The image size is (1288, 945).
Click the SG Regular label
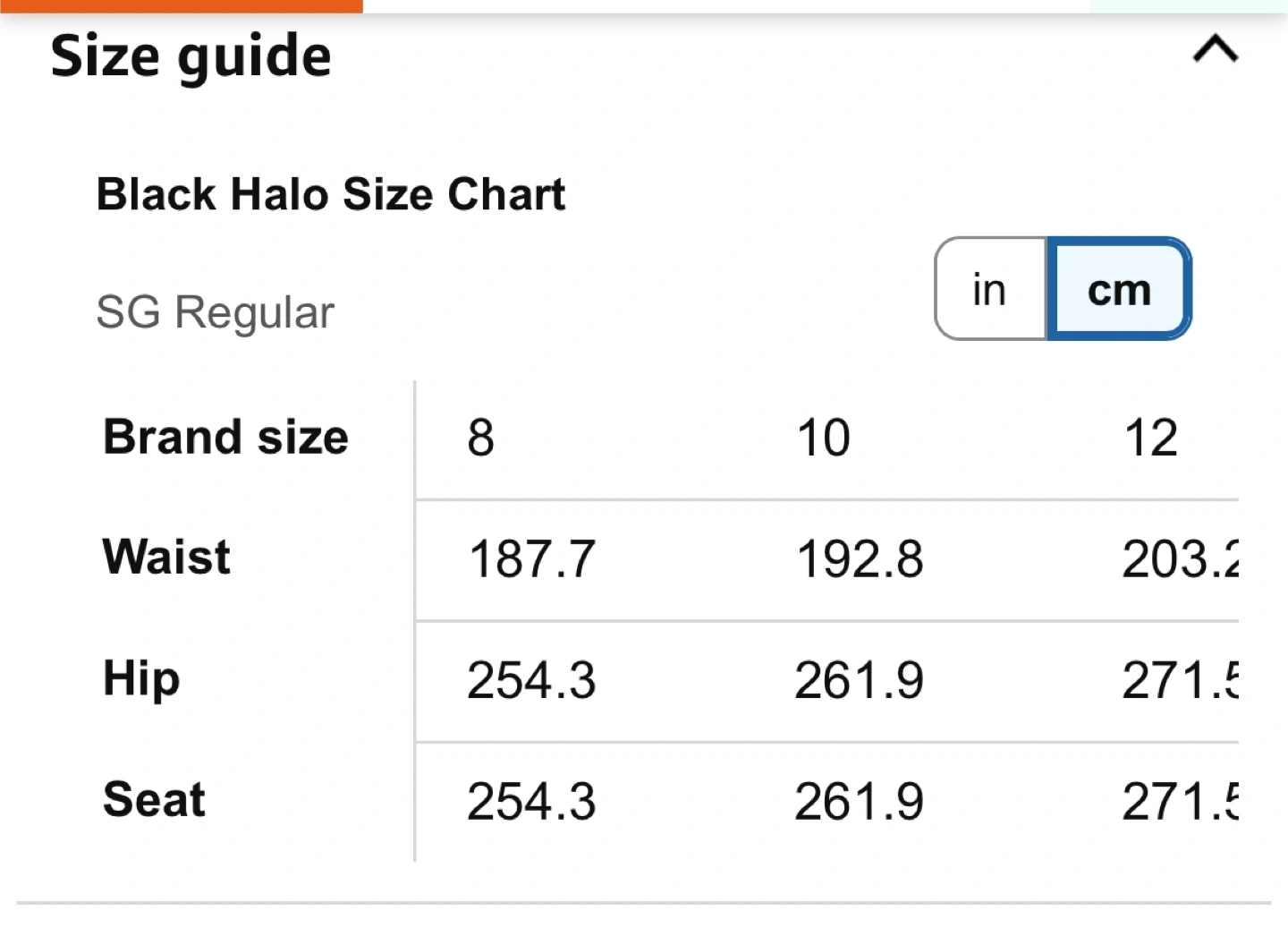tap(215, 312)
